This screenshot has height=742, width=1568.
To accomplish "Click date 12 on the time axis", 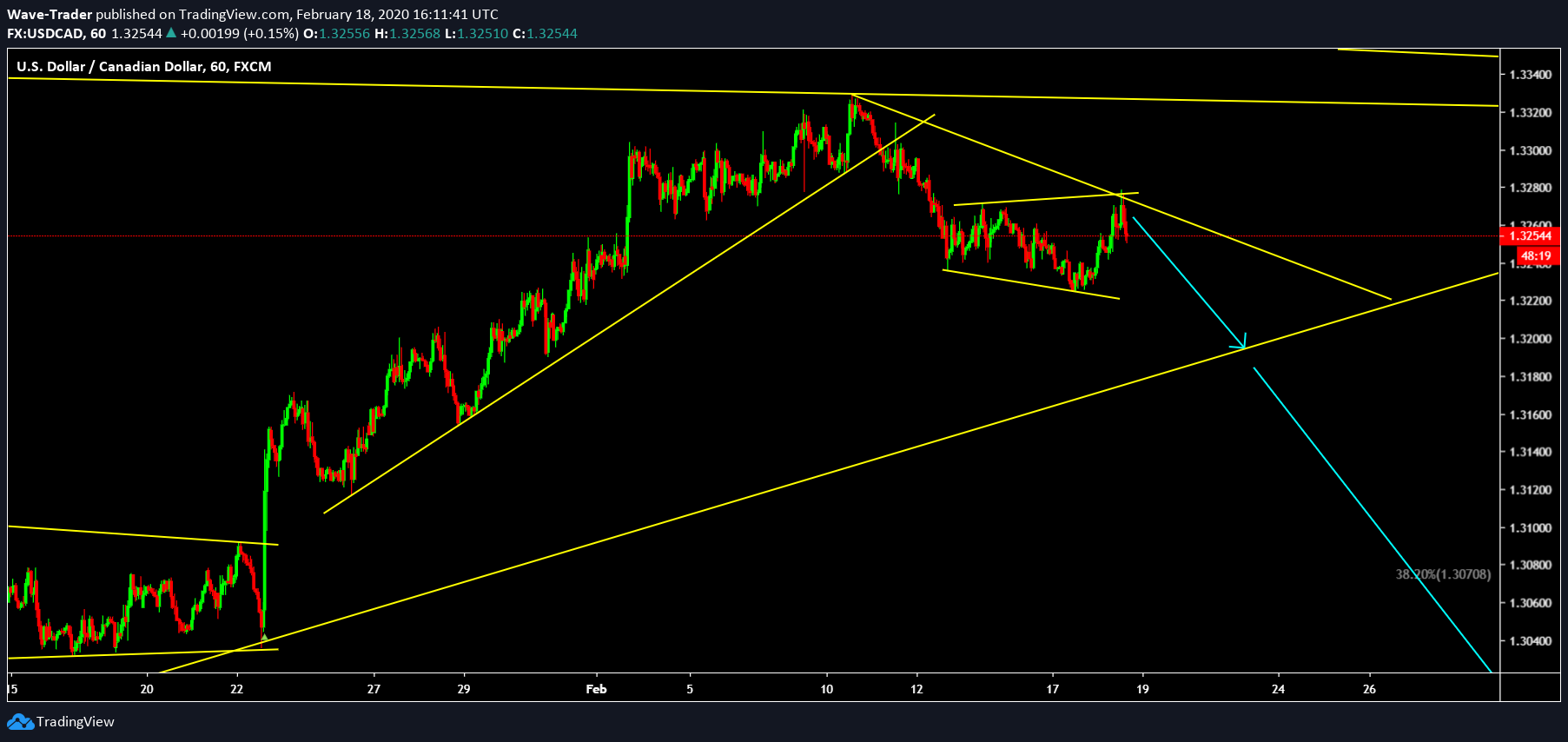I will [917, 689].
